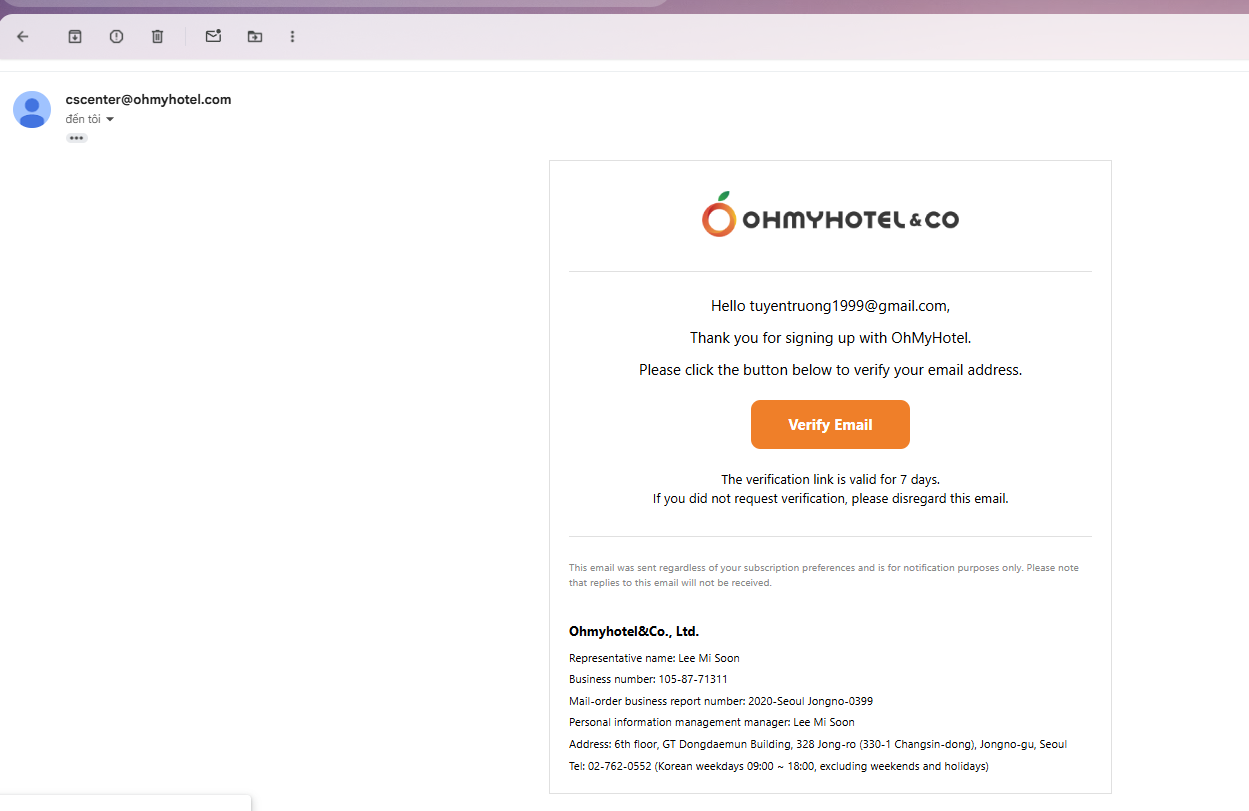Click the subscription preferences disclaimer paragraph
This screenshot has height=811, width=1249.
824,575
